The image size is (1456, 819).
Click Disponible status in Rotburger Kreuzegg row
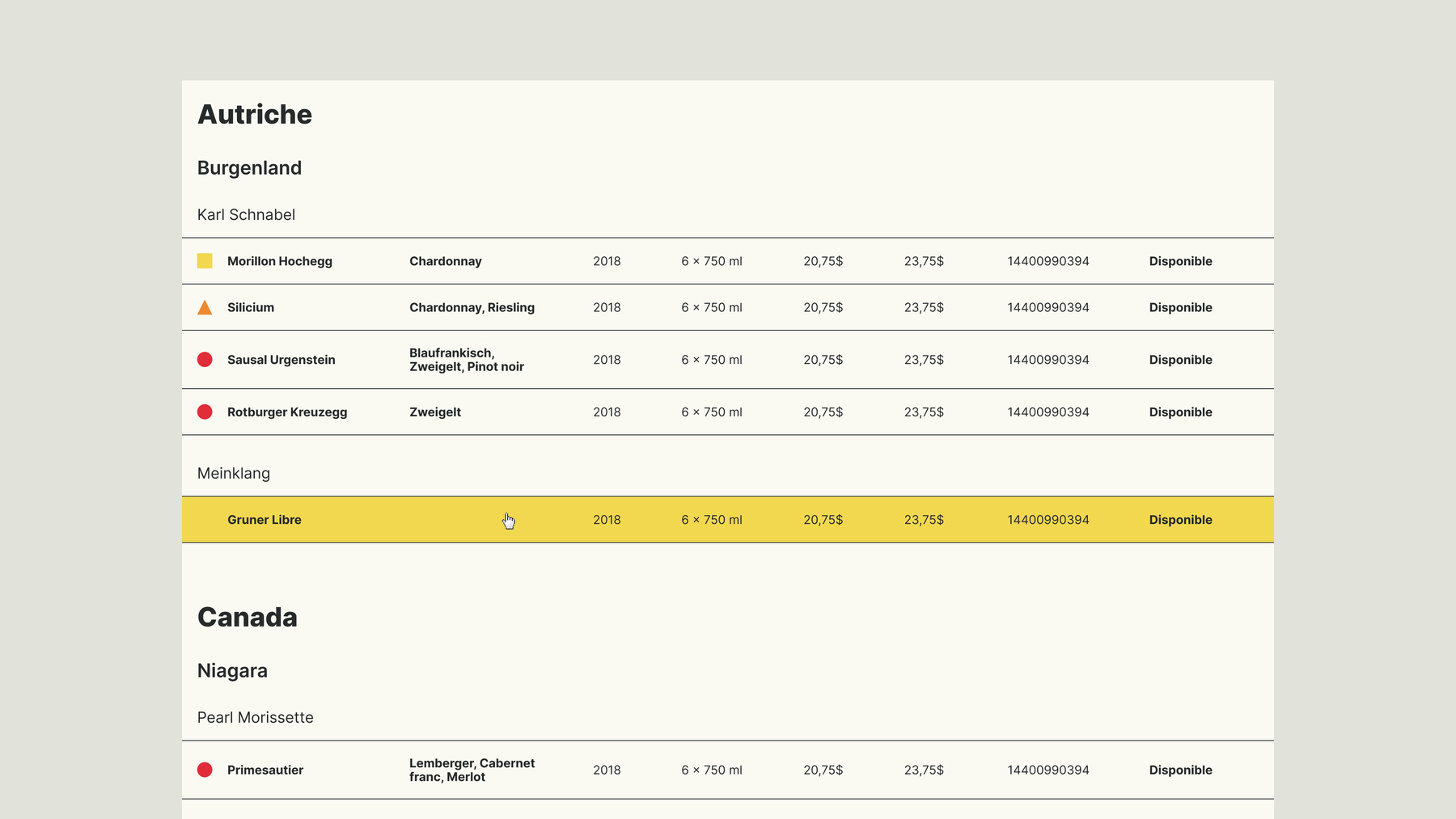1181,412
